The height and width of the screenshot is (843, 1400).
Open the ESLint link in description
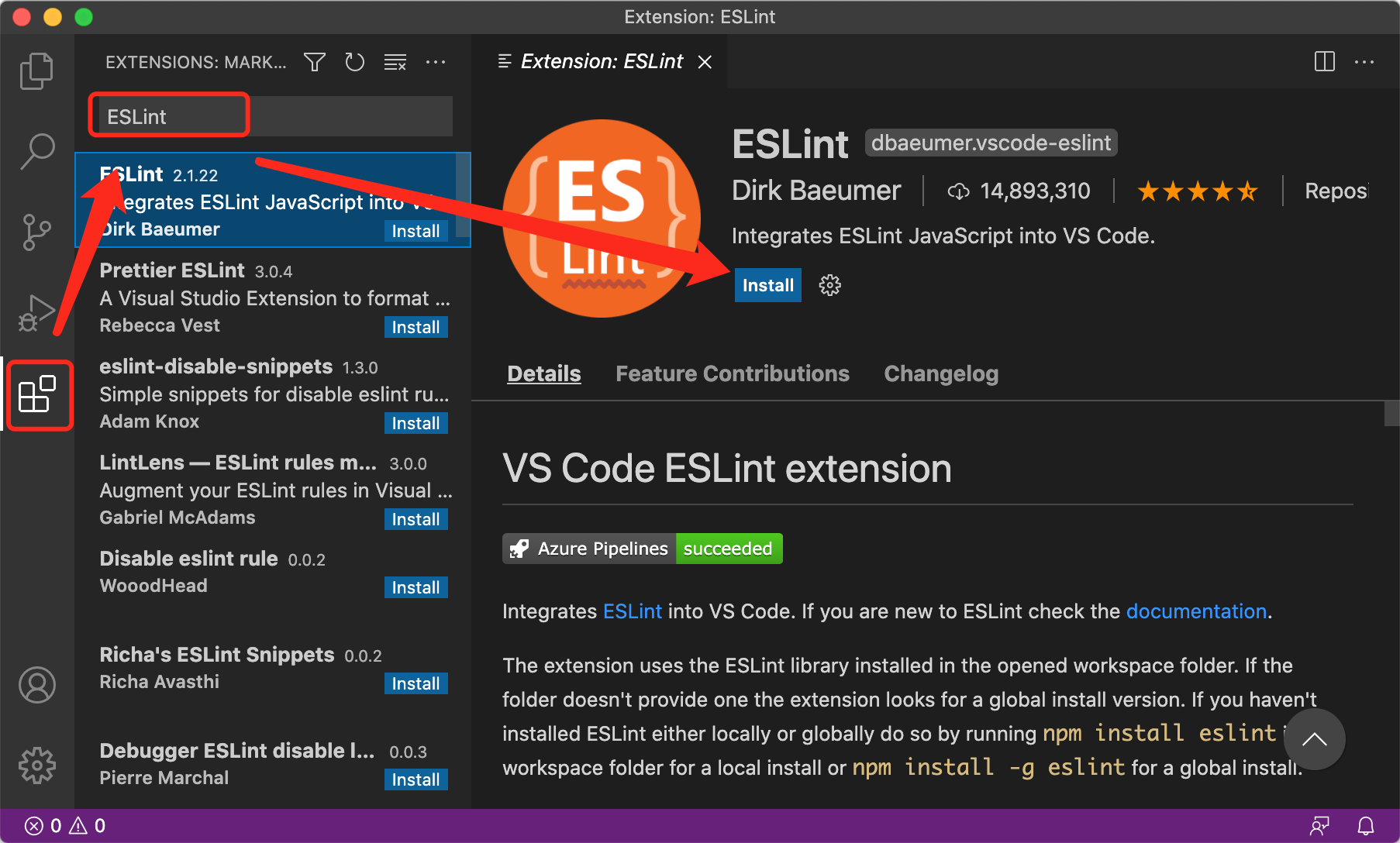tap(633, 611)
